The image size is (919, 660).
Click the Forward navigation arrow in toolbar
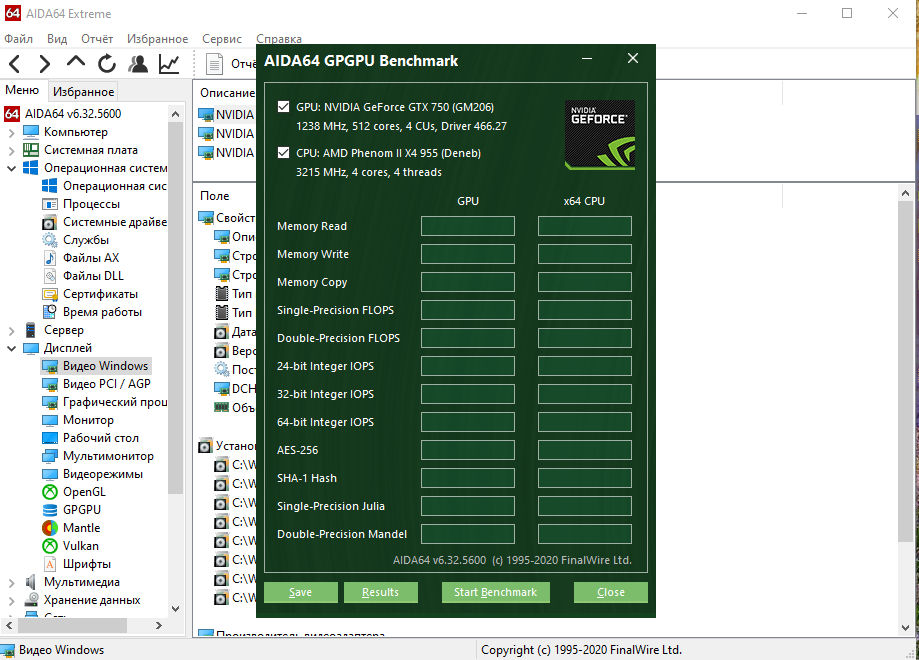(x=45, y=63)
